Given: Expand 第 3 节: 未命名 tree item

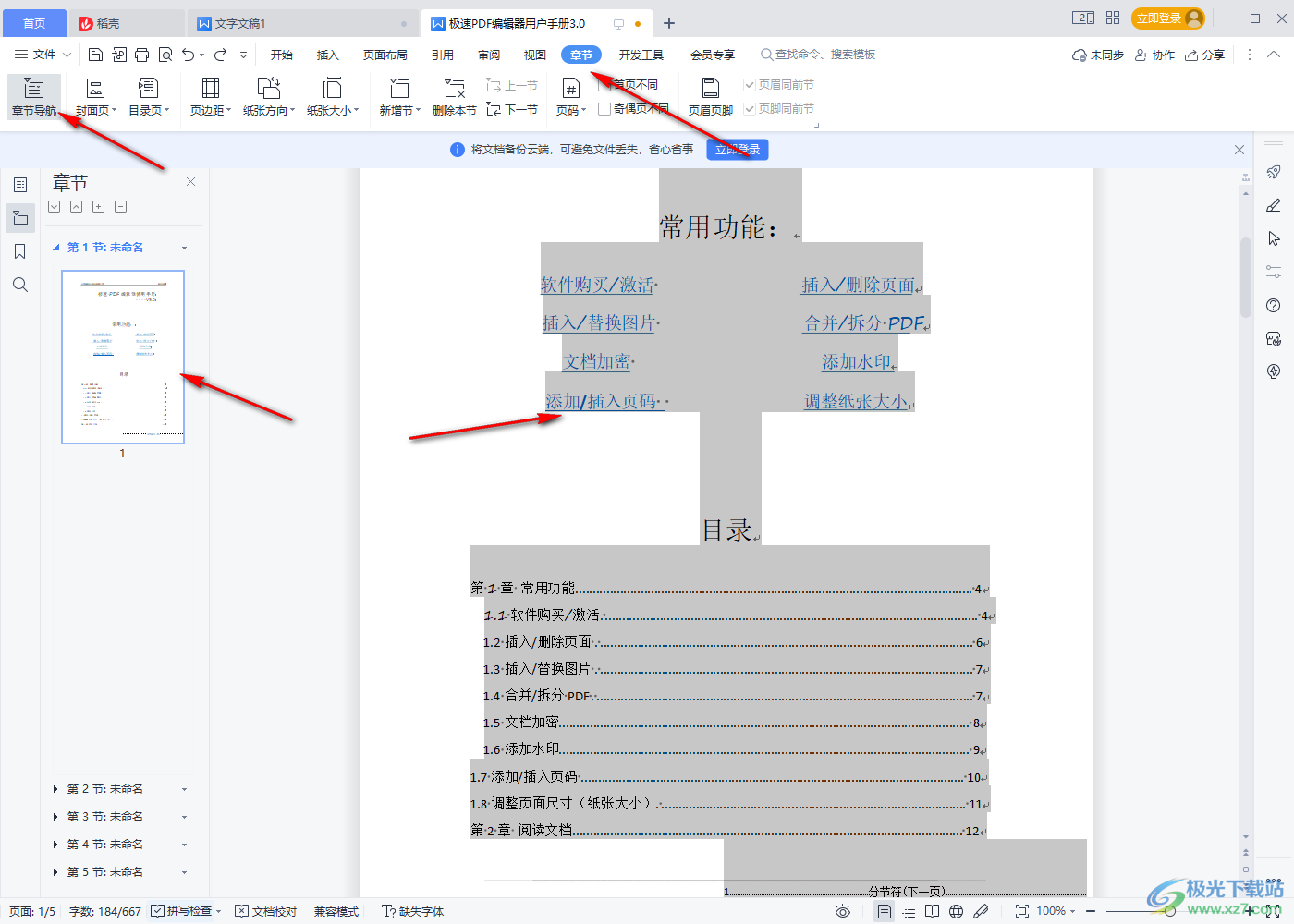Looking at the screenshot, I should coord(55,817).
